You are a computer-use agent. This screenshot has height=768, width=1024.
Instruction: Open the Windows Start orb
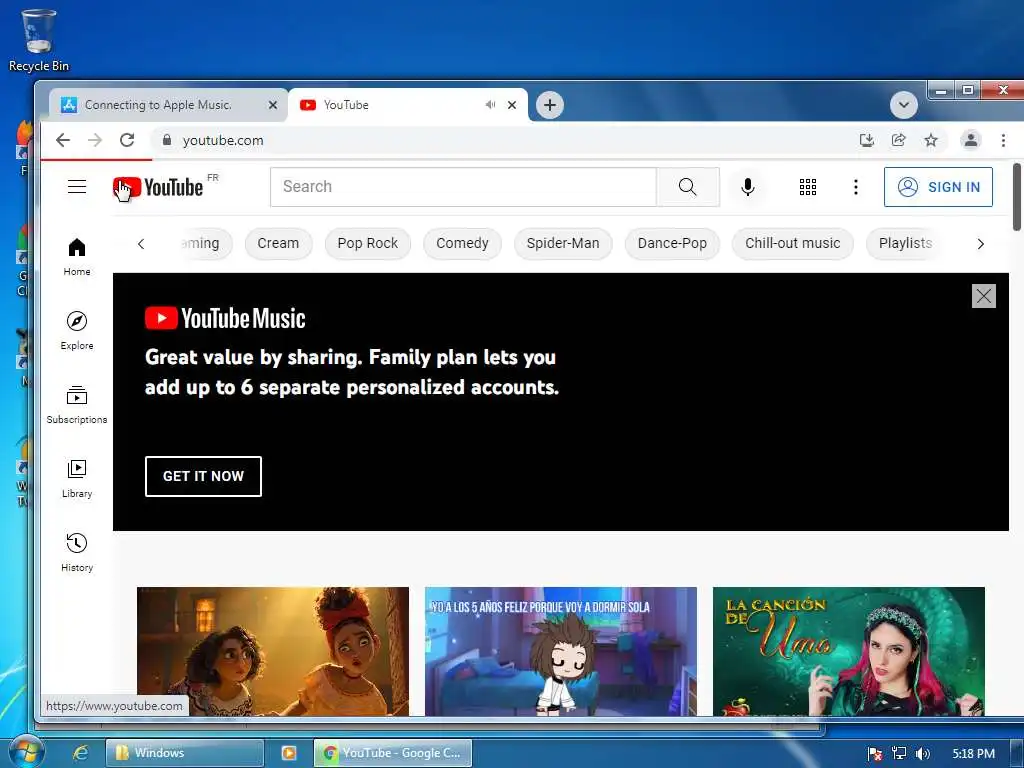25,752
